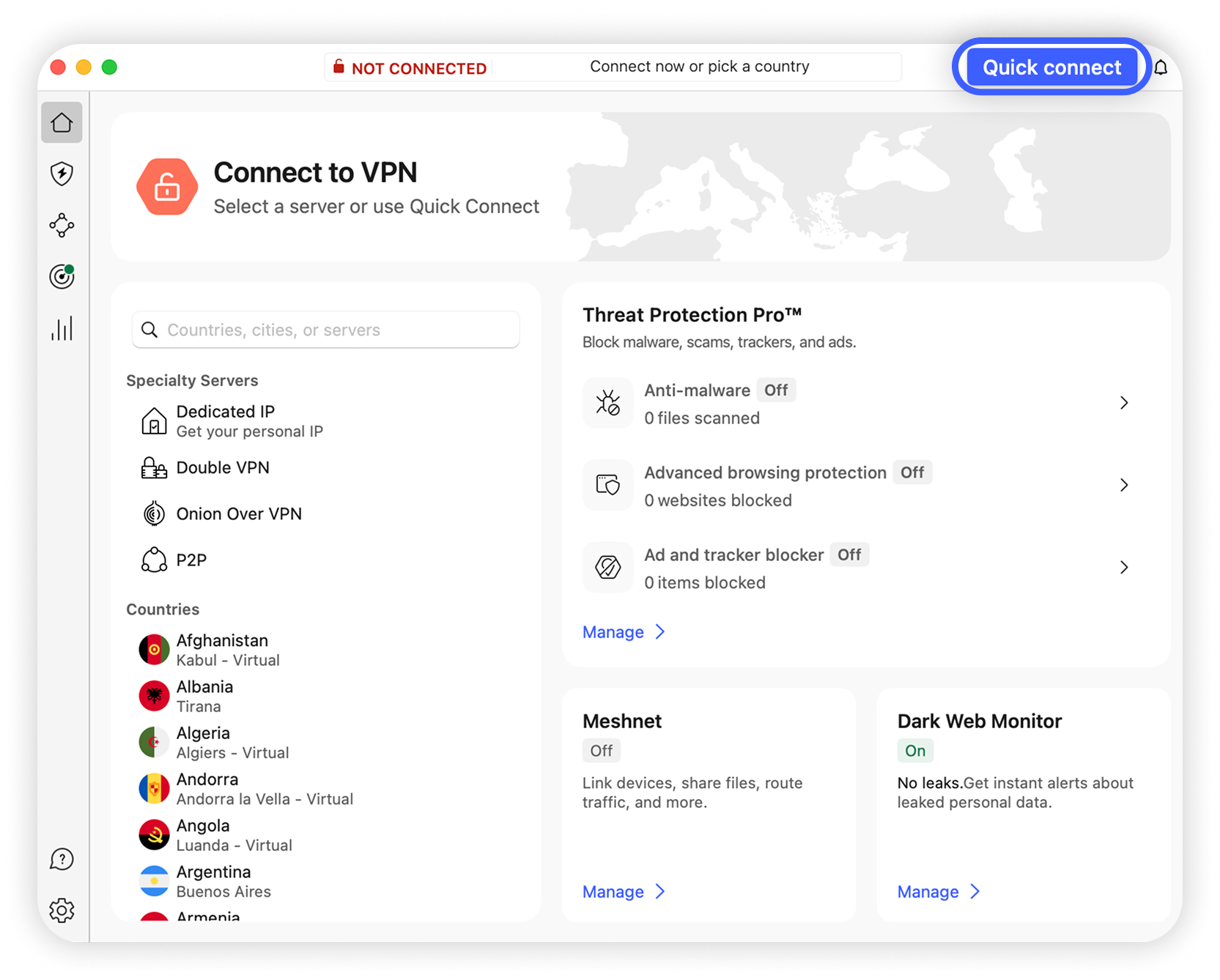
Task: Open the settings gear icon
Action: click(62, 910)
